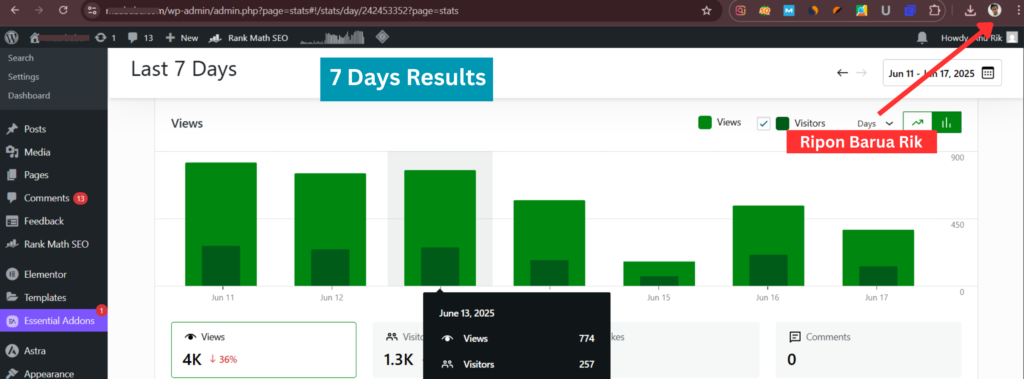1024x379 pixels.
Task: Open the updates icon showing 1
Action: (105, 38)
